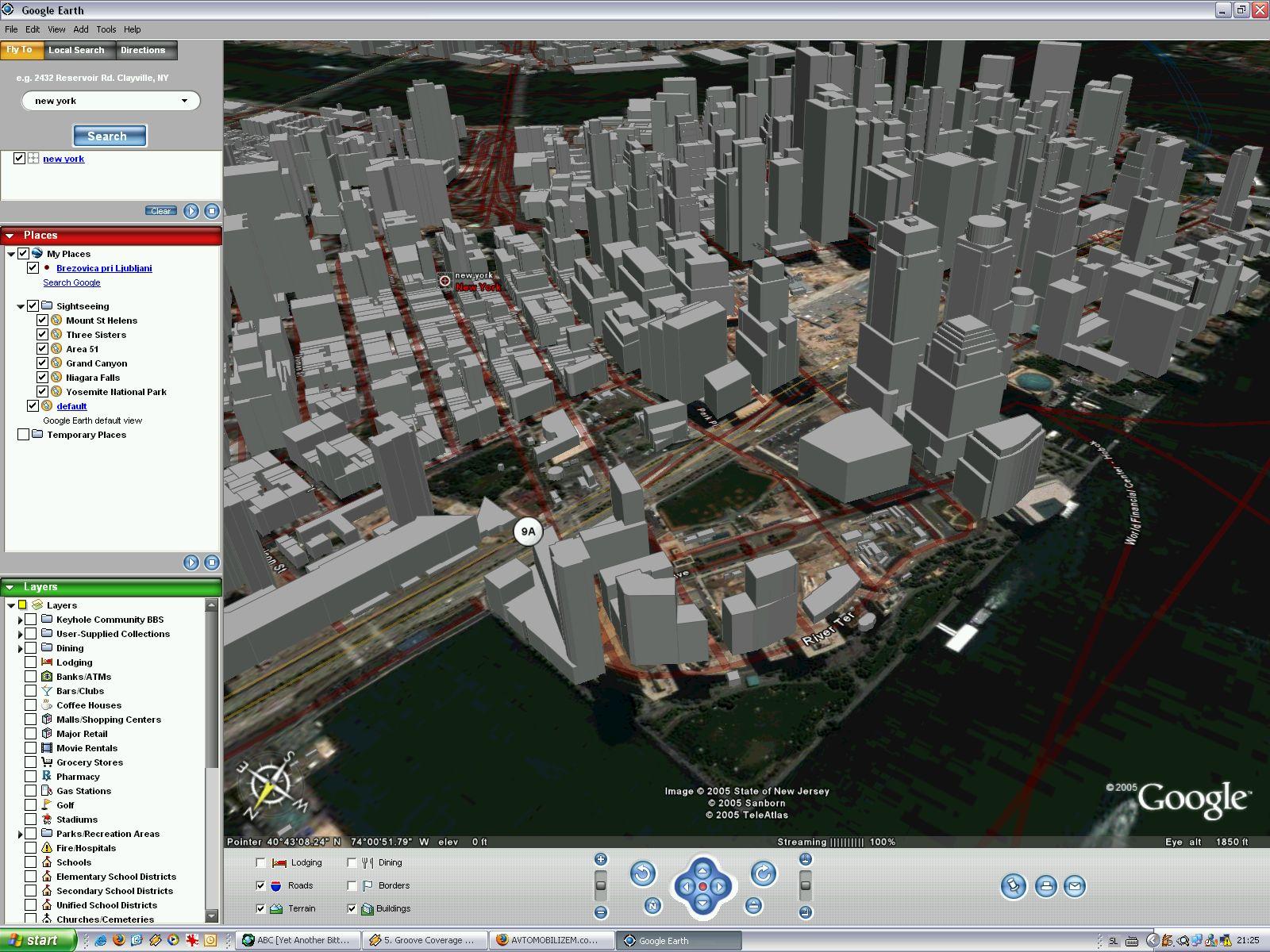Click the tilt slider handle

point(806,885)
